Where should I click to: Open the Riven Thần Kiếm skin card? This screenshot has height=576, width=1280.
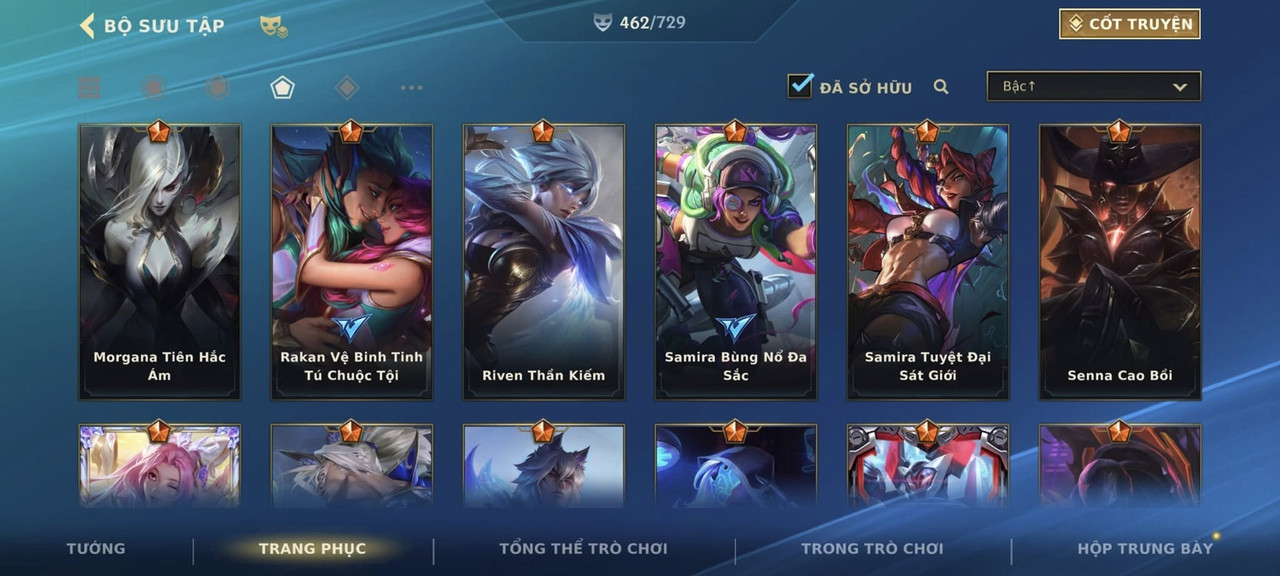544,262
